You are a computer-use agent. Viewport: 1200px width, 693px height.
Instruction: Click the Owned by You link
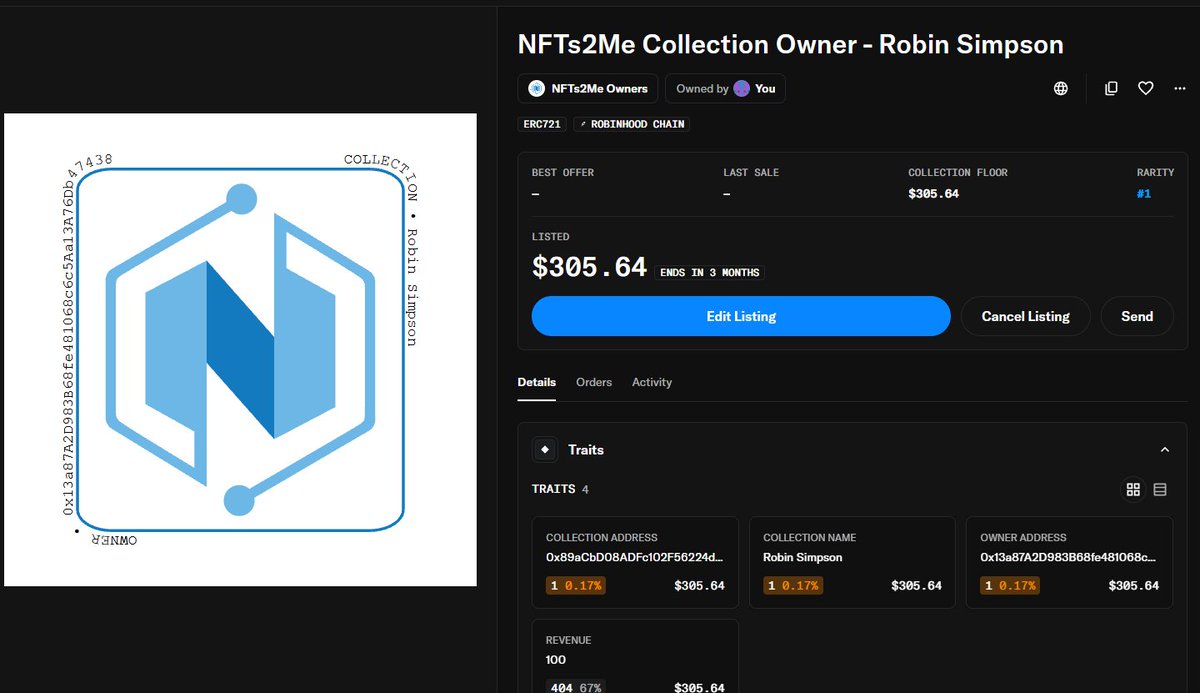point(726,88)
